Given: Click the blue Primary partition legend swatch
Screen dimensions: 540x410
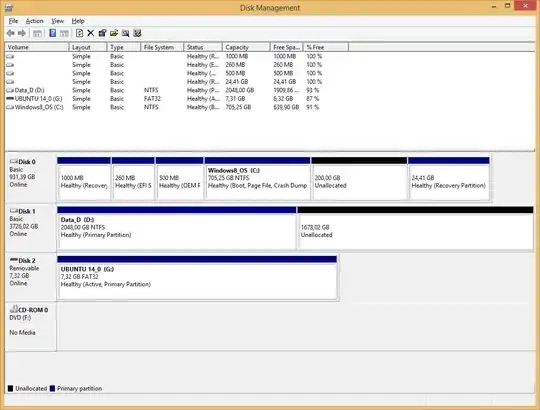Looking at the screenshot, I should tap(52, 388).
